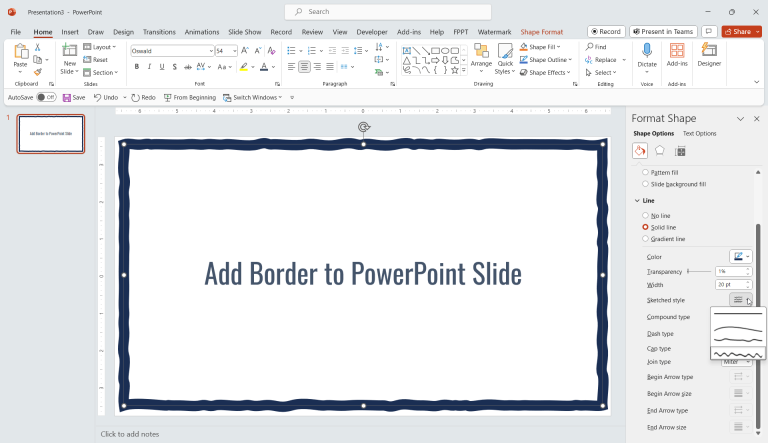This screenshot has height=443, width=768.
Task: Open the Fill & Line tab icon
Action: (640, 150)
